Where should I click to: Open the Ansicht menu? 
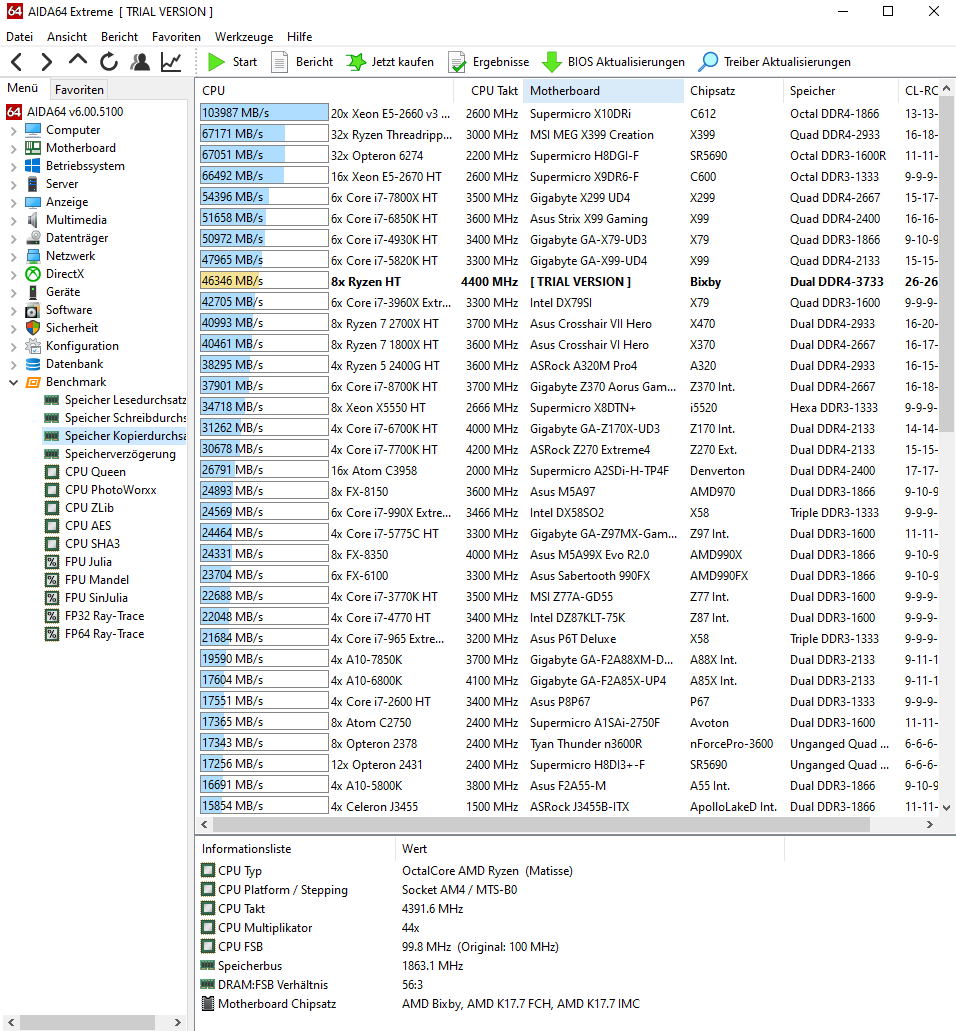pyautogui.click(x=67, y=37)
